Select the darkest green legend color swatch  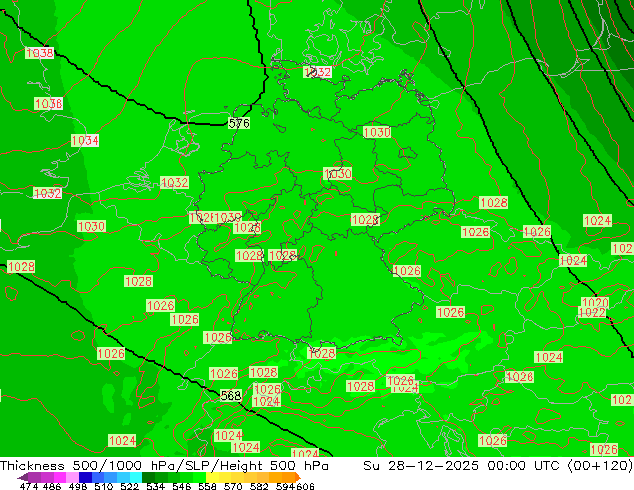(148, 477)
